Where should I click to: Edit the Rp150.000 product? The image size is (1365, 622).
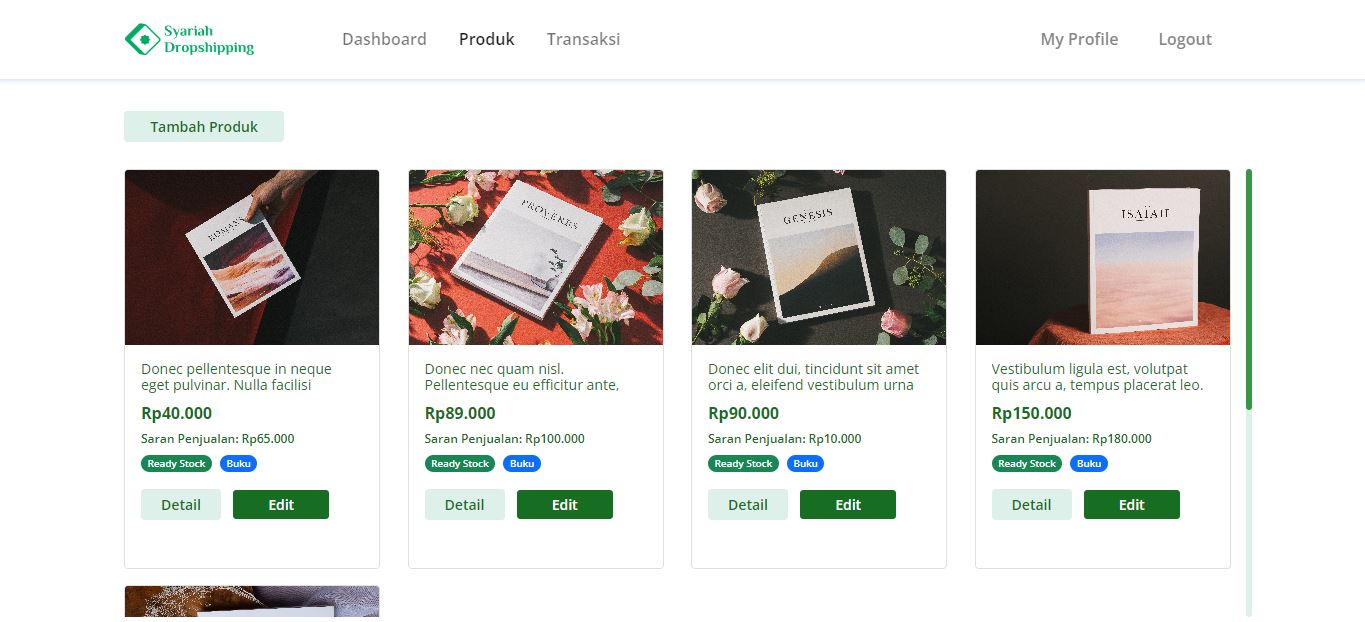(x=1131, y=504)
